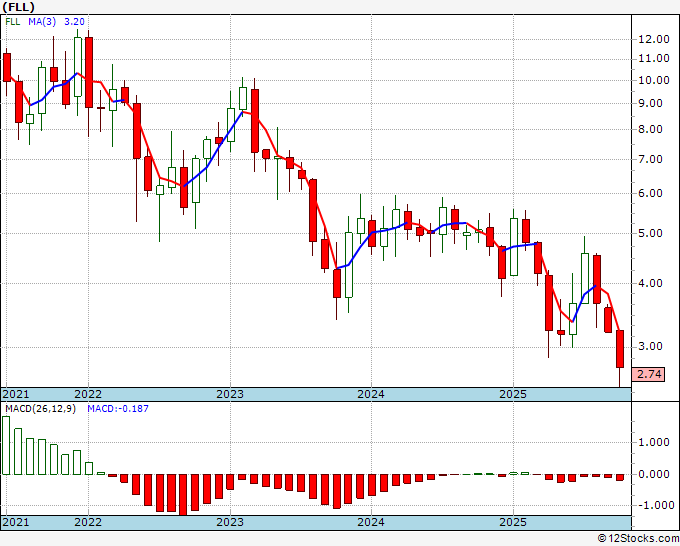Click the (FLL) chart title
This screenshot has height=546, width=680.
(18, 7)
